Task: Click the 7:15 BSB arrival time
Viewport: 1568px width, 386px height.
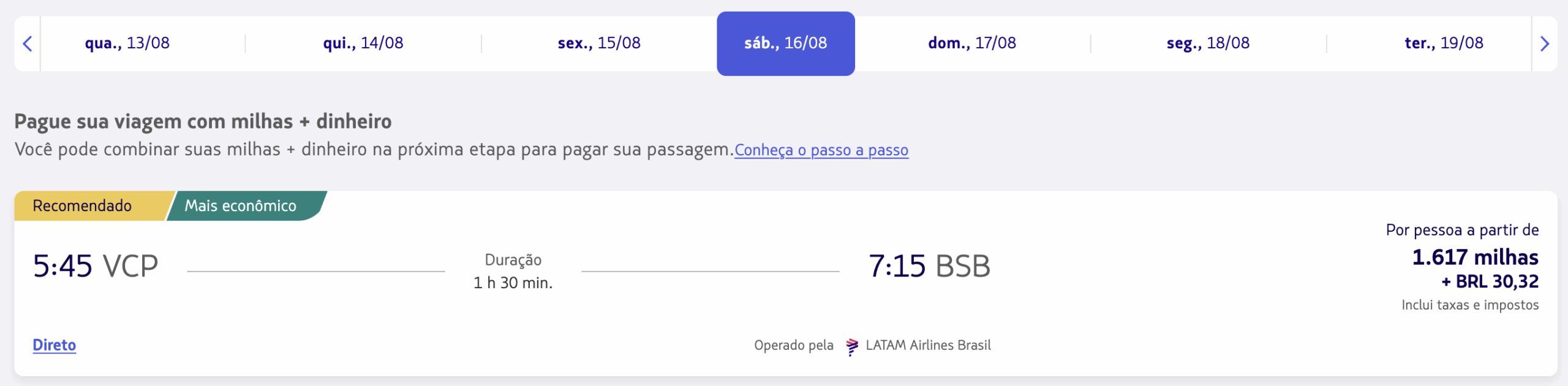Action: click(929, 266)
